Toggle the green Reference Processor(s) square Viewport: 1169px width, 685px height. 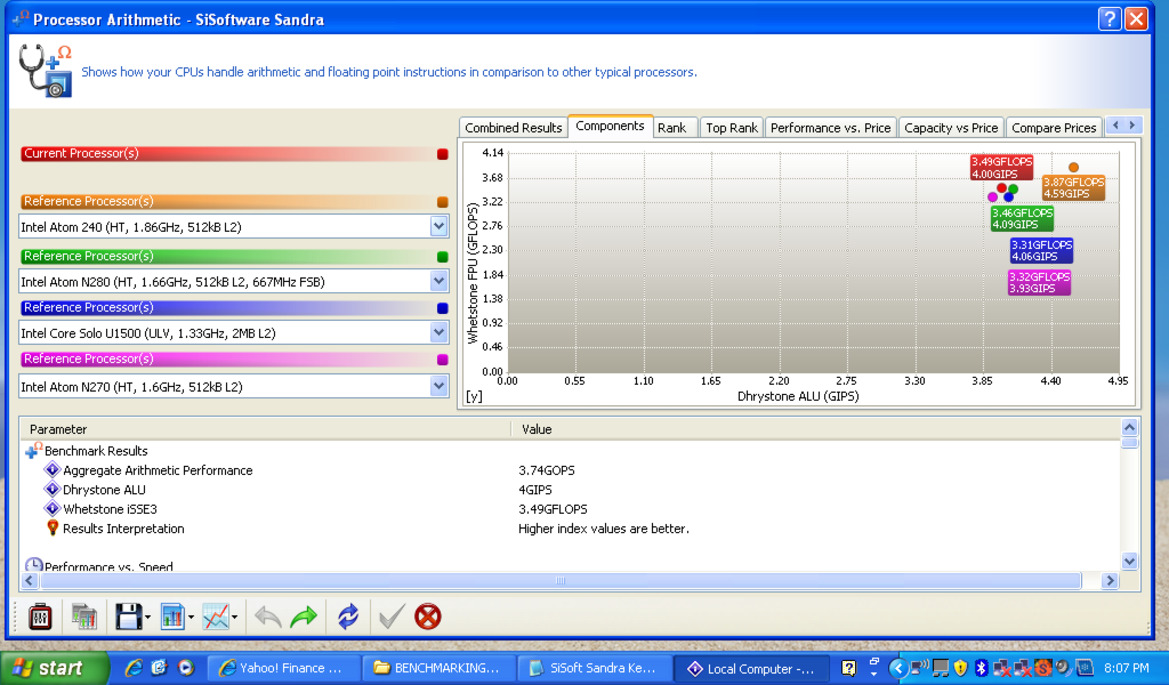pyautogui.click(x=442, y=257)
